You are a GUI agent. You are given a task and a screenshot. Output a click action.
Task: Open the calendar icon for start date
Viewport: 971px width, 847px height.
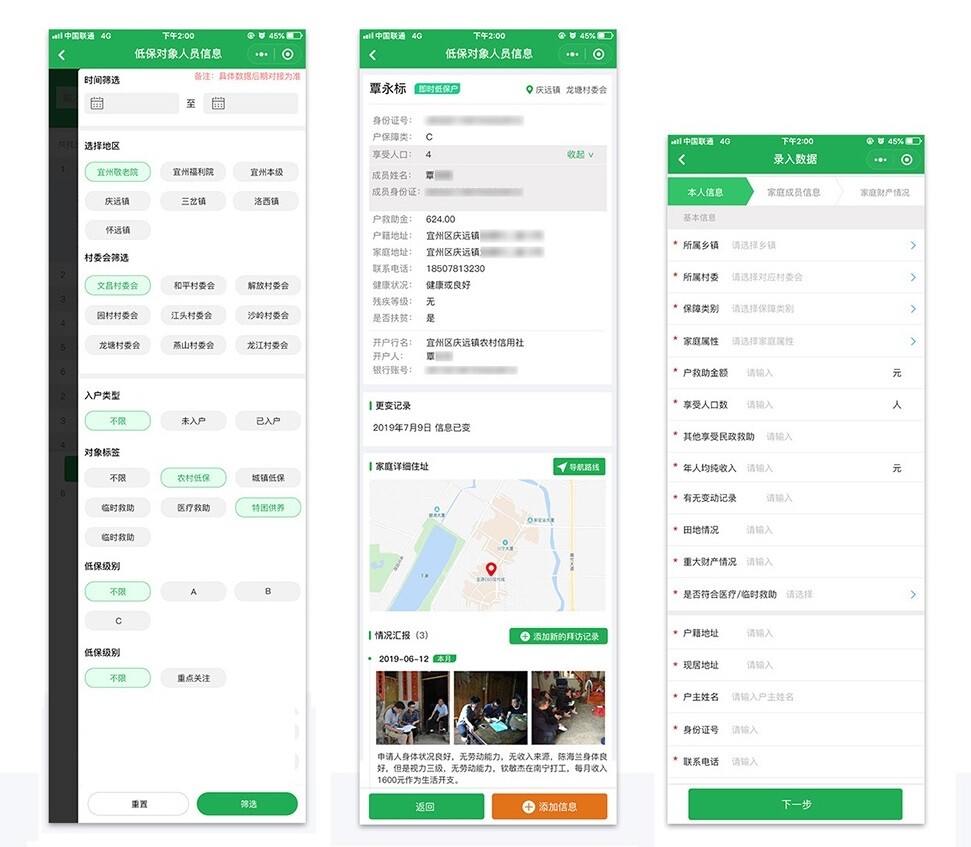tap(96, 104)
